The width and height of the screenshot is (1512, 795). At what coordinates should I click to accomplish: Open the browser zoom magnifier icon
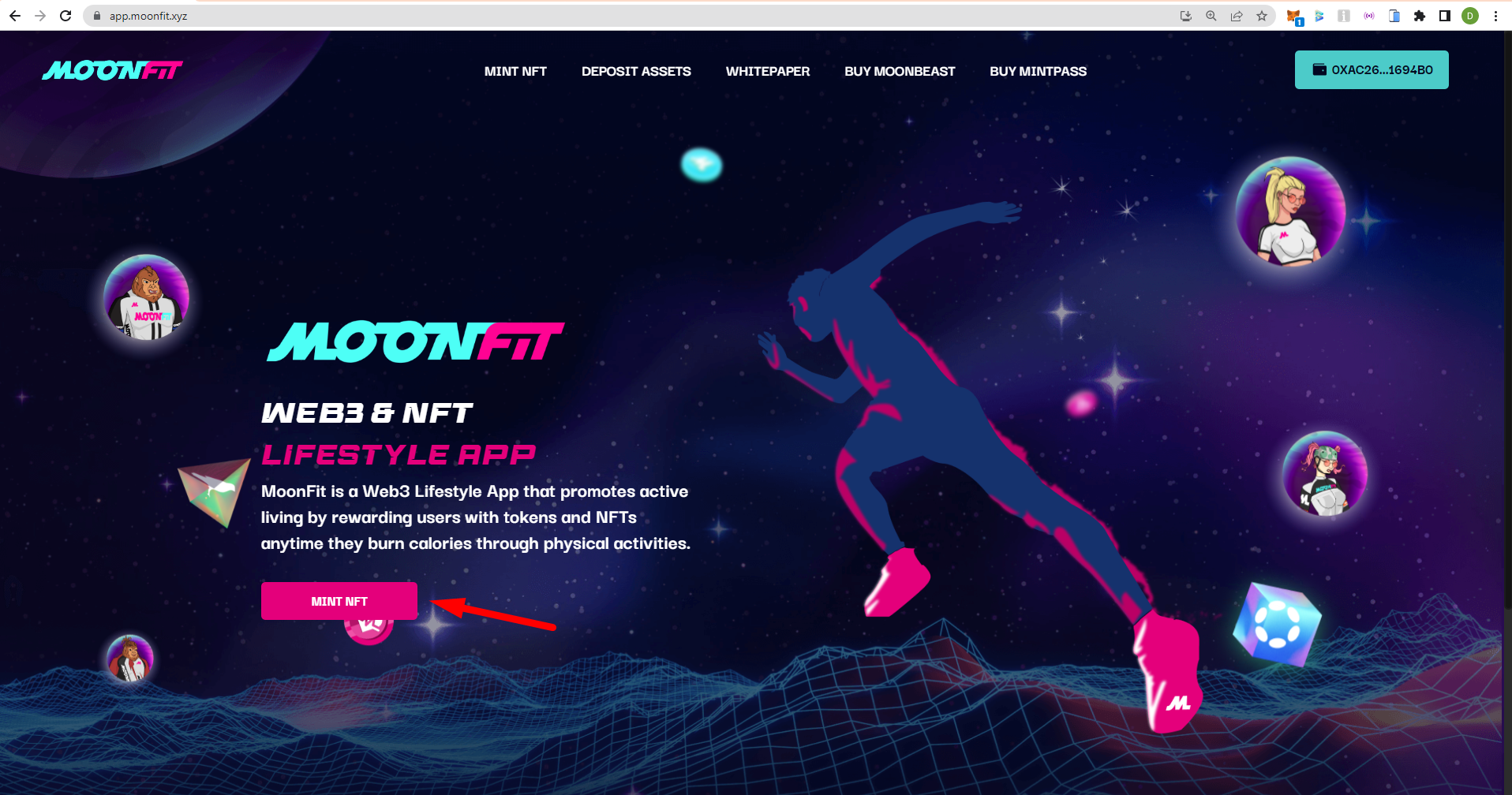[1211, 16]
